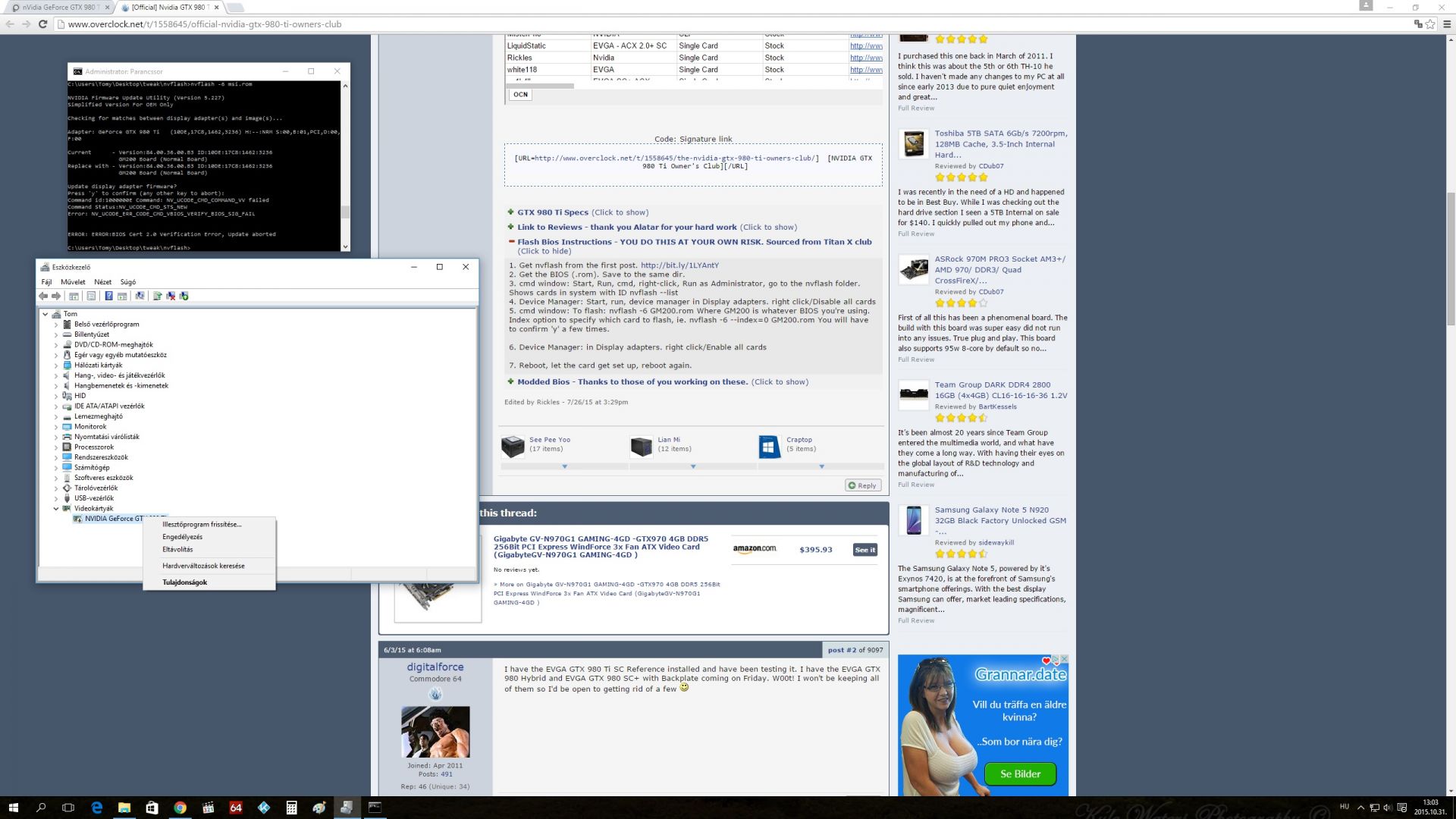Open the bit.ly nvflash link

pos(679,265)
